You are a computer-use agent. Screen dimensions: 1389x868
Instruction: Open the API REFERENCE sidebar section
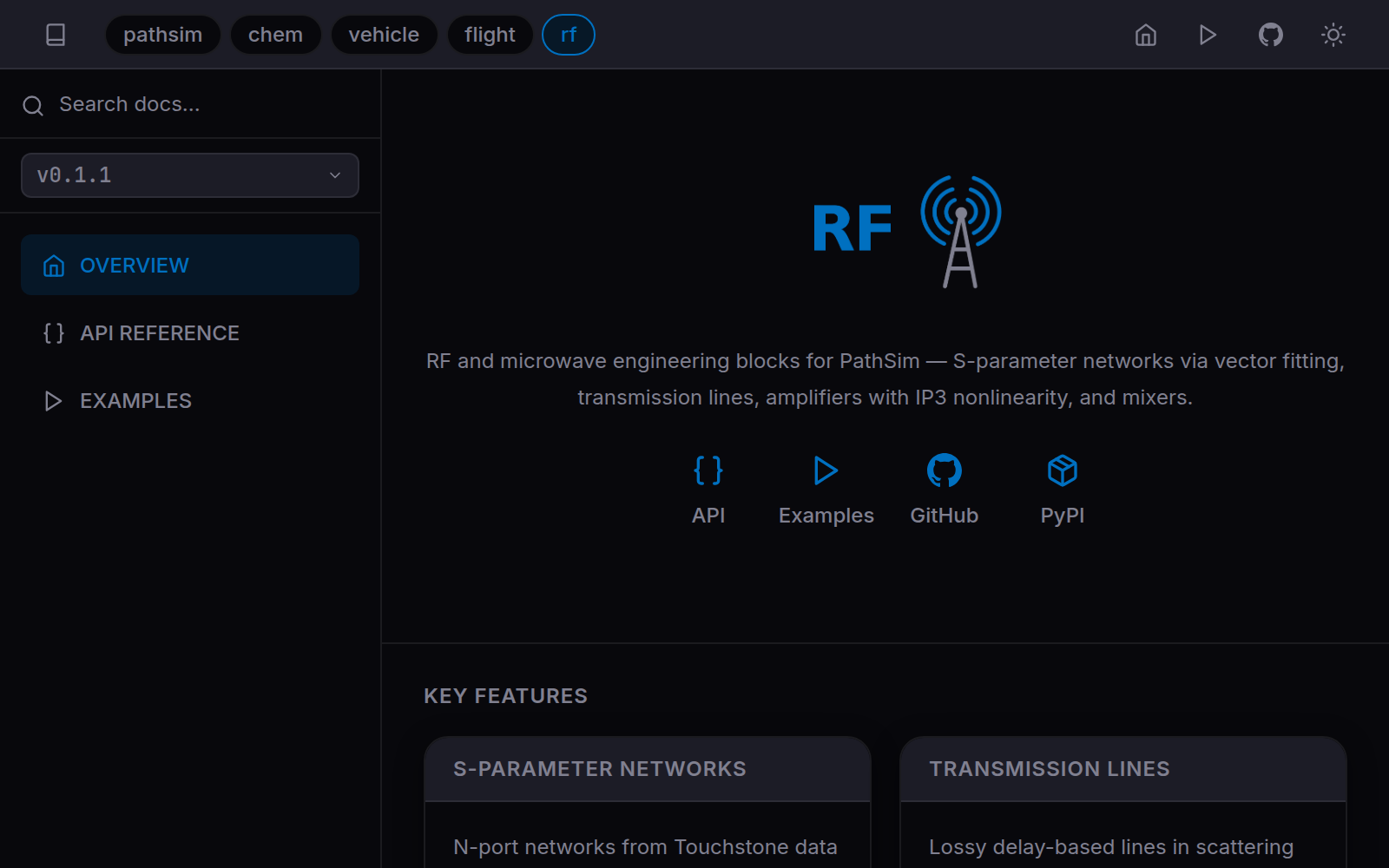tap(160, 332)
